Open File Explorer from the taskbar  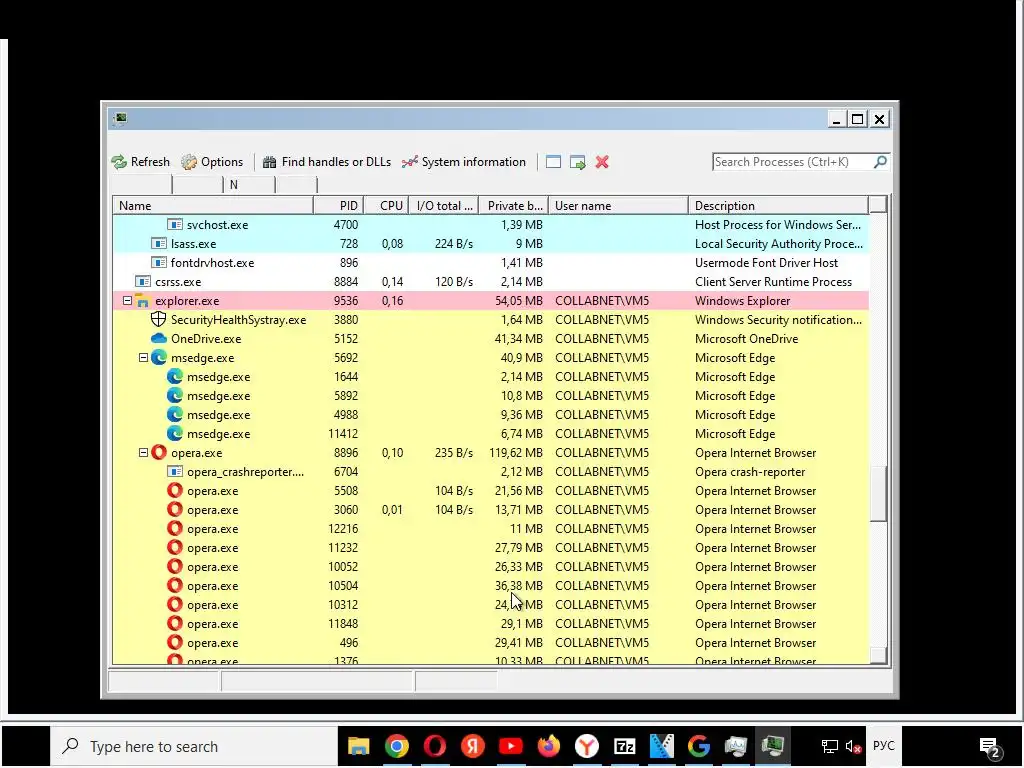click(359, 746)
